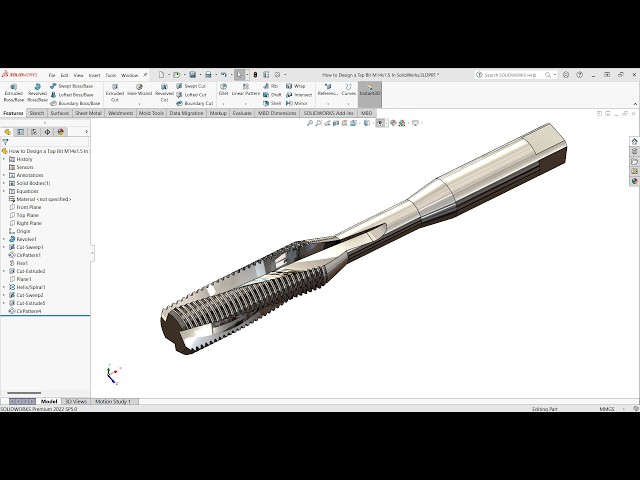
Task: Select the CirPattern4 feature
Action: tap(25, 311)
